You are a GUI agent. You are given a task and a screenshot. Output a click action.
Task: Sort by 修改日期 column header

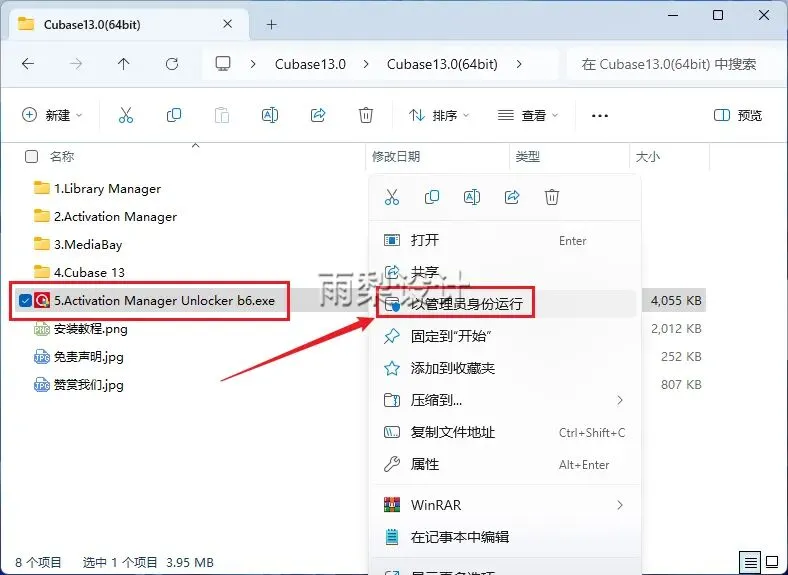tap(396, 156)
